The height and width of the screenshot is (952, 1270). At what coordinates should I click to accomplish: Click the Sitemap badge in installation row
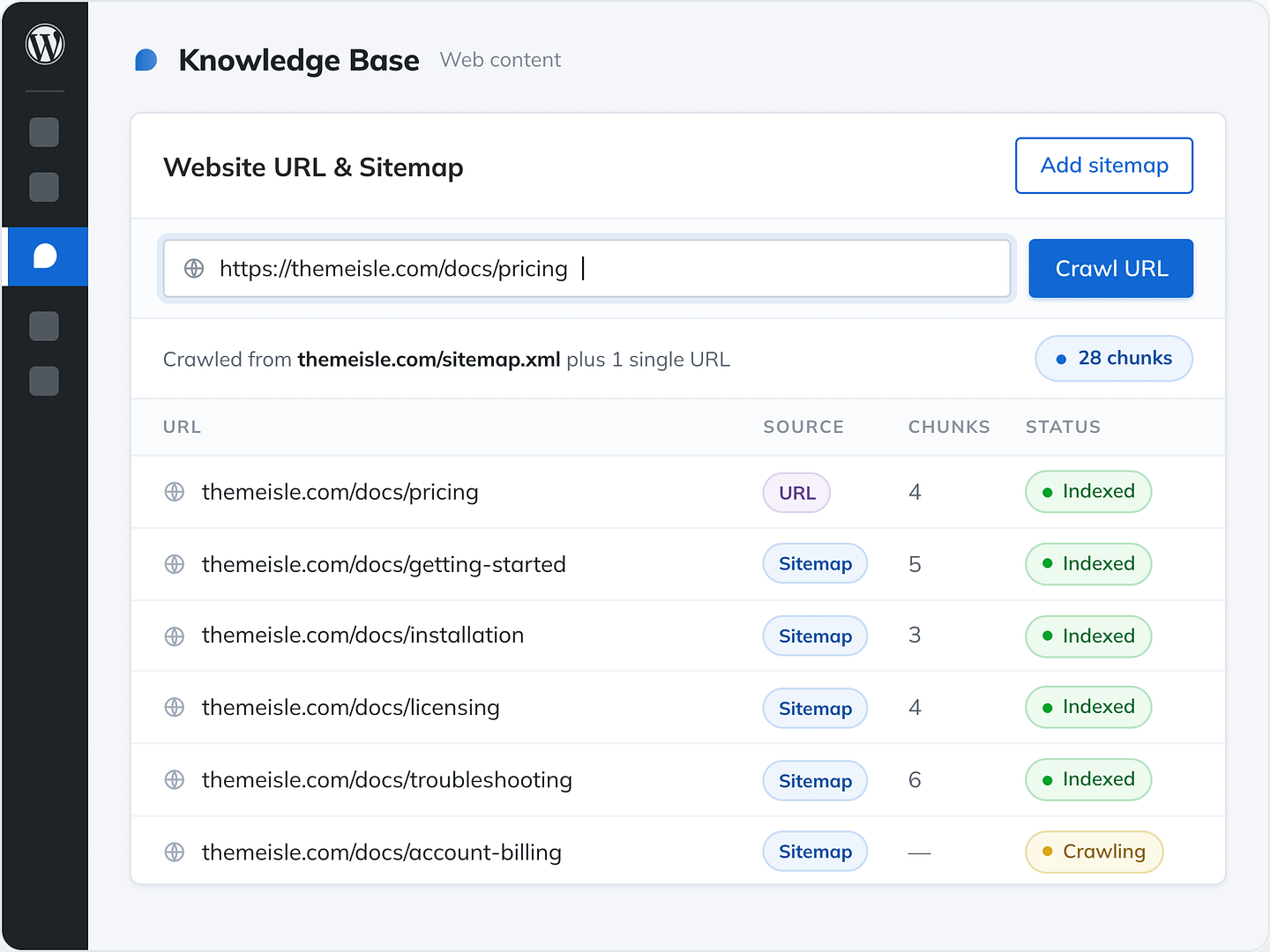(815, 636)
